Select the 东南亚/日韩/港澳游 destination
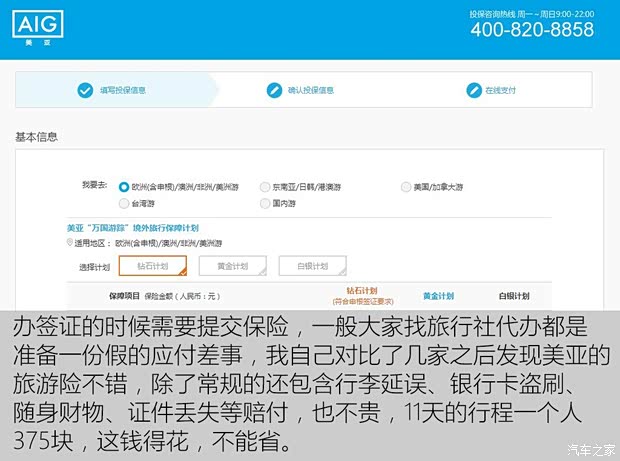The width and height of the screenshot is (620, 461). pyautogui.click(x=265, y=187)
